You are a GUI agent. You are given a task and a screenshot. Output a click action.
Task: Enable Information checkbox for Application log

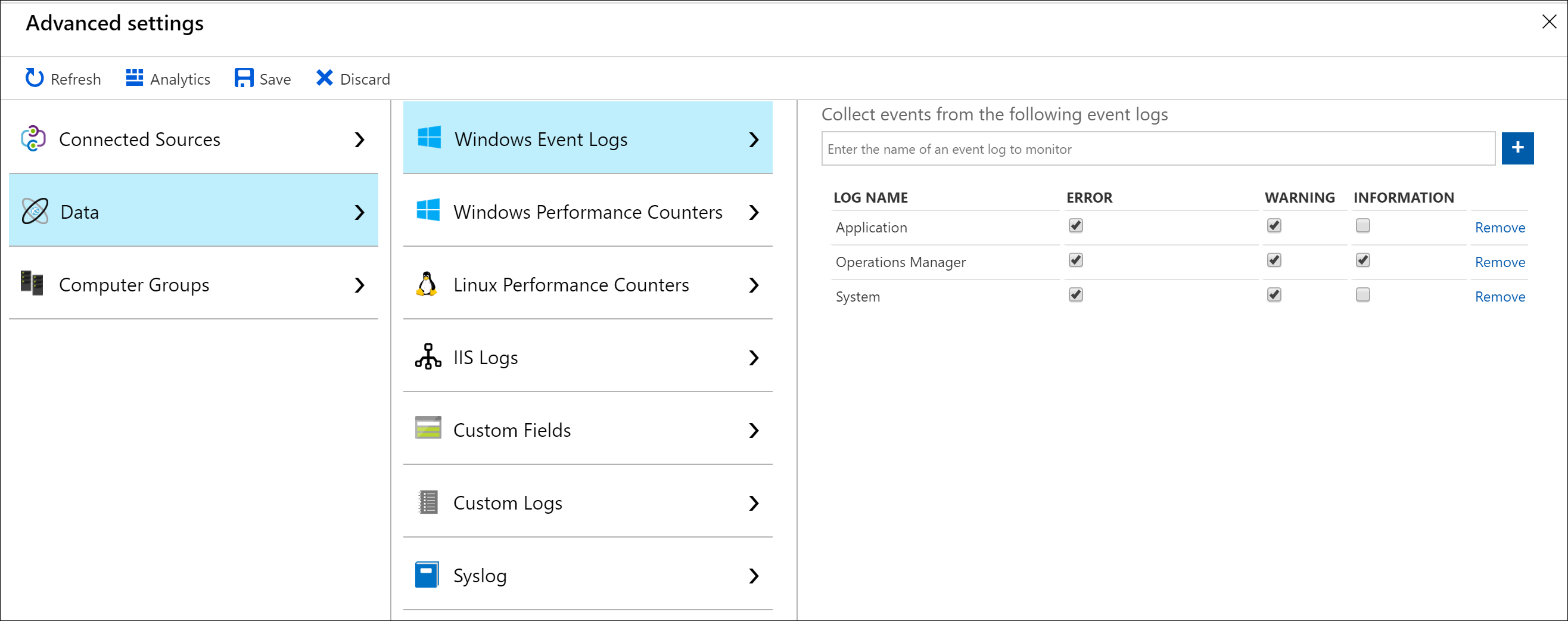point(1363,226)
